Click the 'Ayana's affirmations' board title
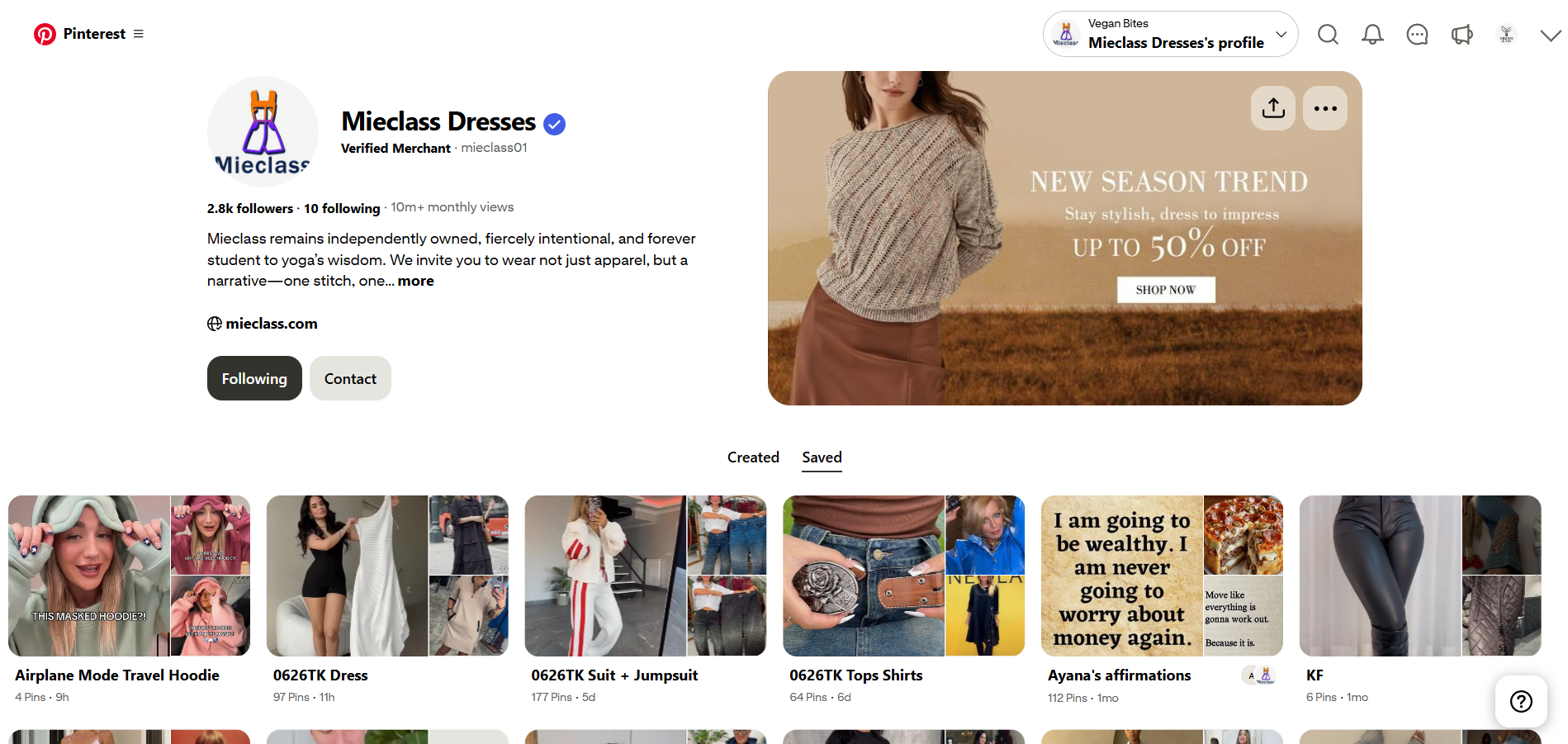Image resolution: width=1568 pixels, height=744 pixels. click(1120, 675)
